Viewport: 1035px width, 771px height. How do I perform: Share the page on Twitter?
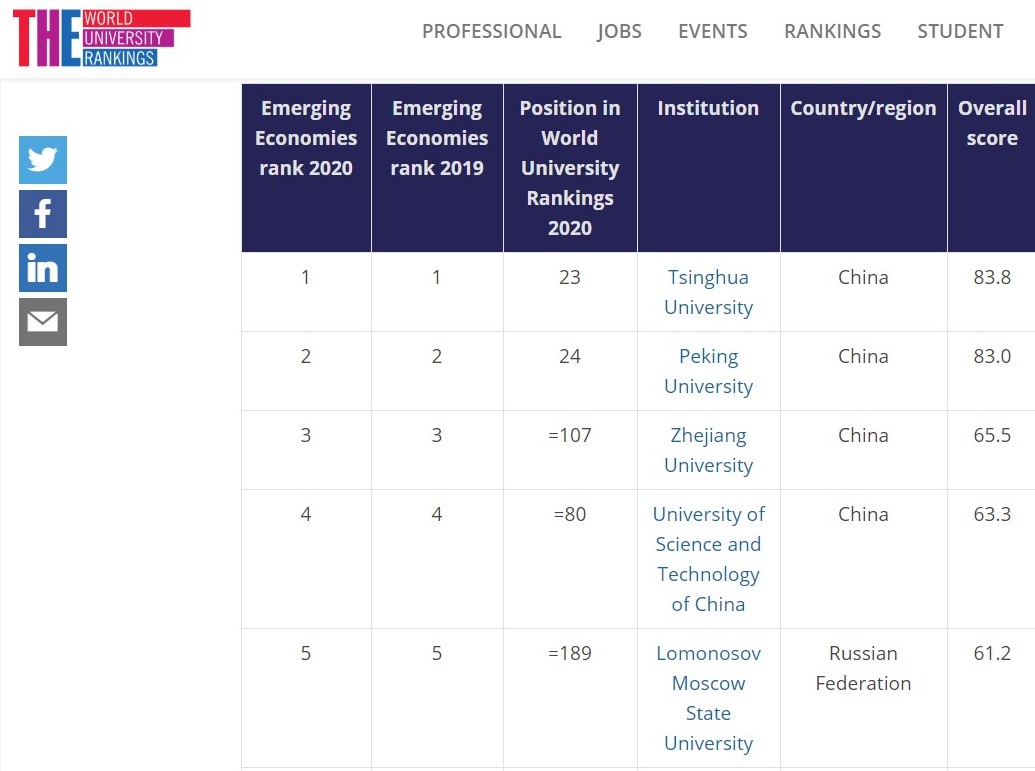(x=43, y=160)
